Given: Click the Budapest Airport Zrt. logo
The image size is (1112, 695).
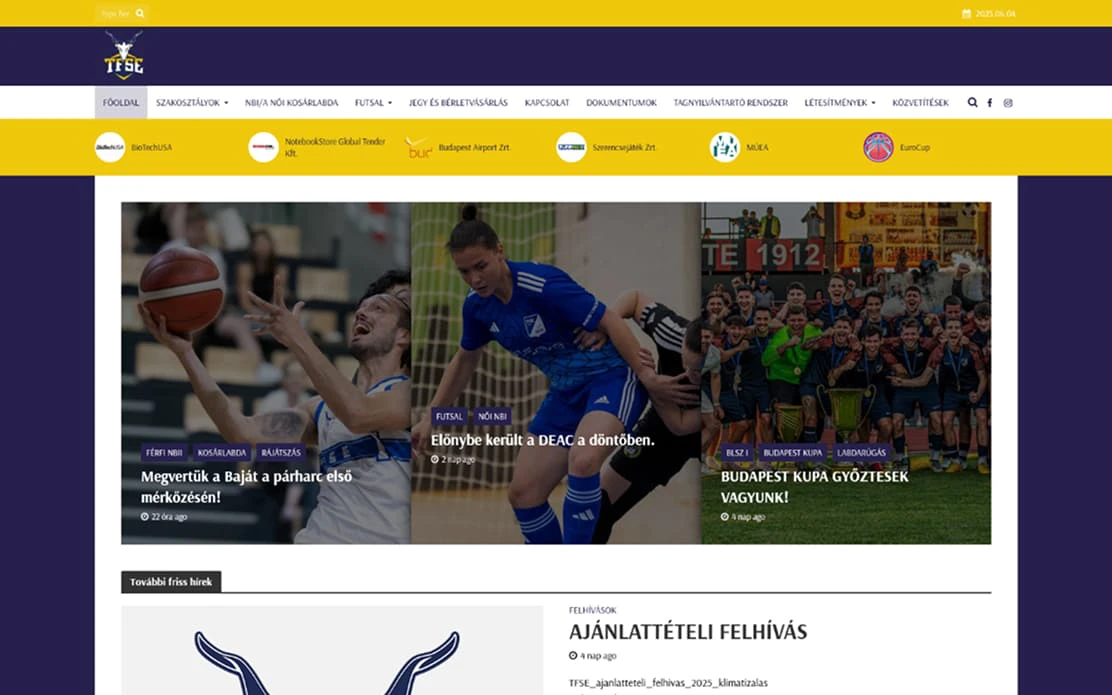Looking at the screenshot, I should [418, 148].
